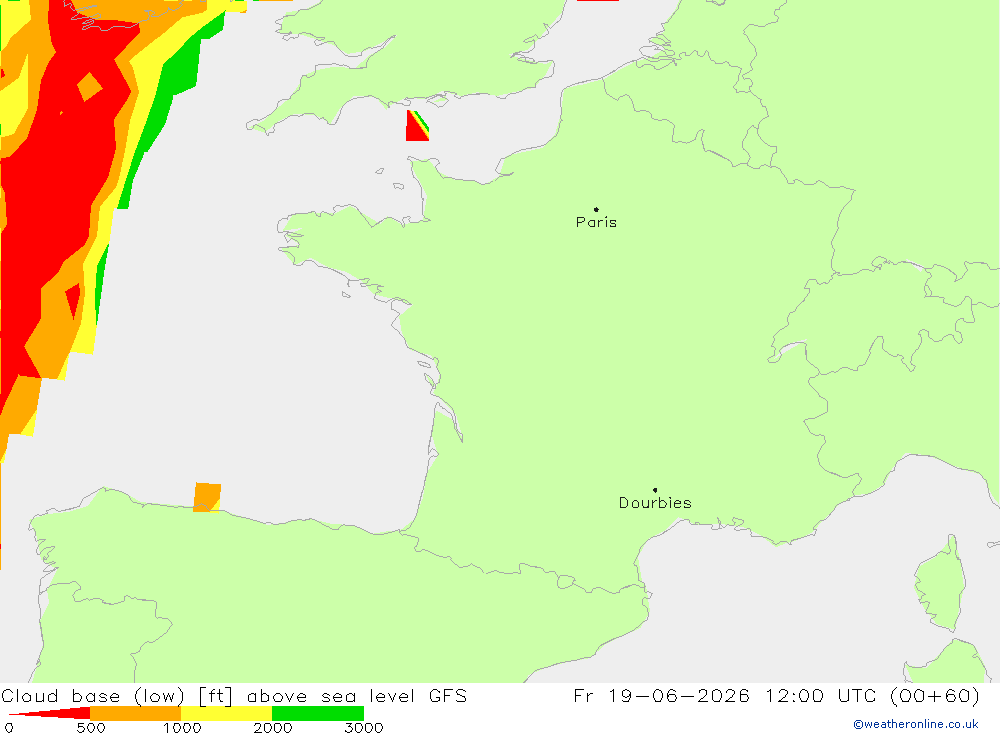
Task: Click the forecast date 'Fr 19-06-2026 12:00 UTC (00+60)'
Action: (x=776, y=695)
